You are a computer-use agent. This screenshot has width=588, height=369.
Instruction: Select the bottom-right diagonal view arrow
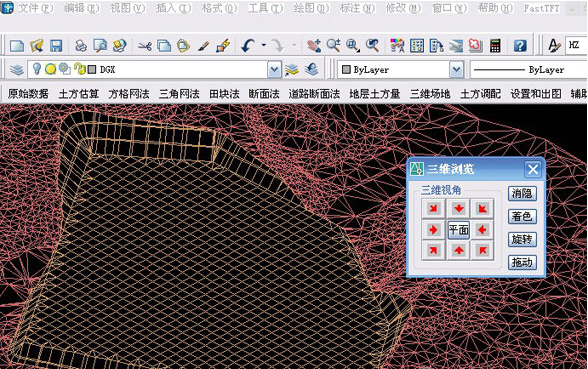[x=482, y=250]
